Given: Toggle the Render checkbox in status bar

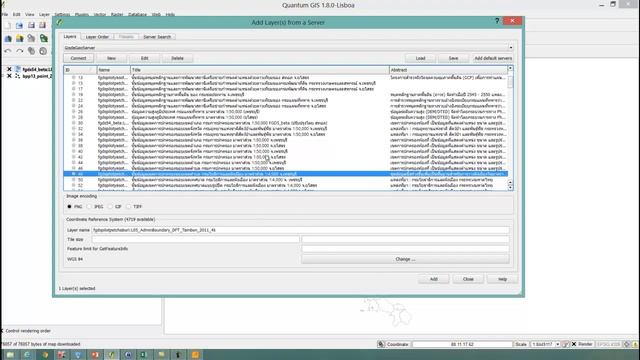Looking at the screenshot, I should pyautogui.click(x=574, y=344).
